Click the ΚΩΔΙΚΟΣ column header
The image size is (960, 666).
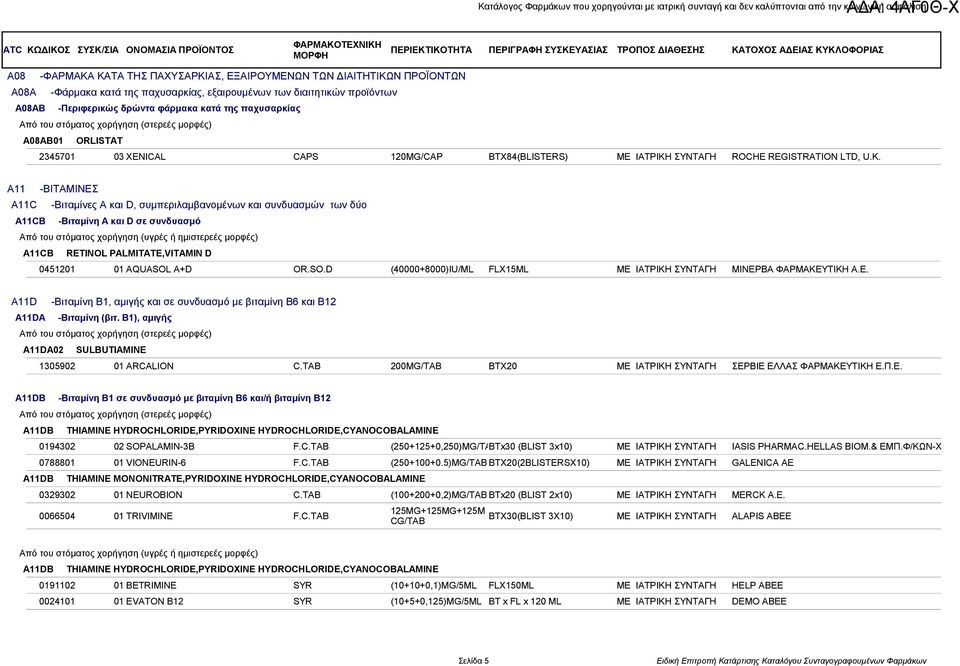pos(49,50)
